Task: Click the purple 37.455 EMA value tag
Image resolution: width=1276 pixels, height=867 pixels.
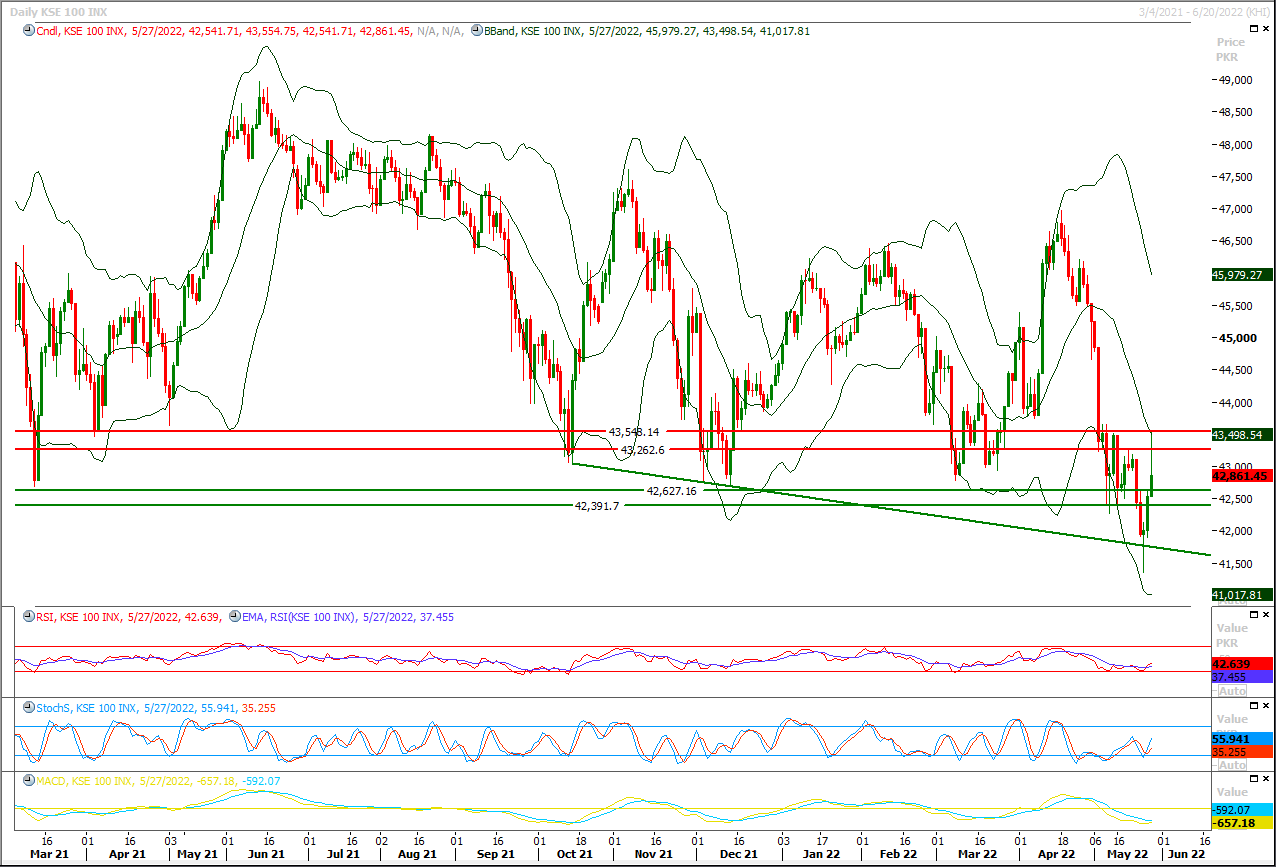Action: [x=1241, y=677]
